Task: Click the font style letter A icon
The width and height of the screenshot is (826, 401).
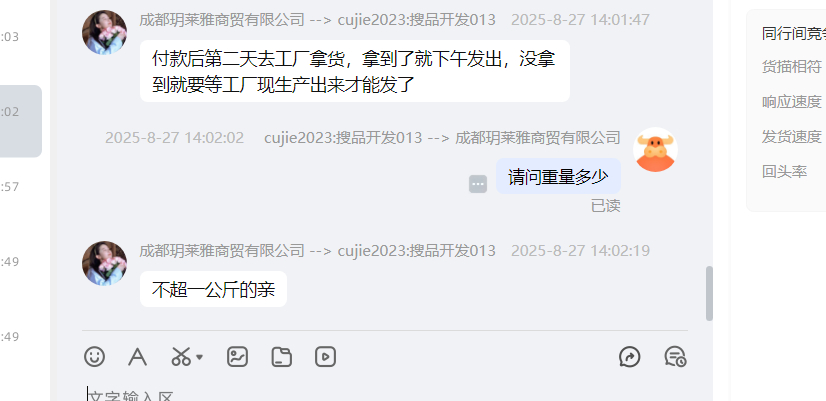Action: (137, 357)
